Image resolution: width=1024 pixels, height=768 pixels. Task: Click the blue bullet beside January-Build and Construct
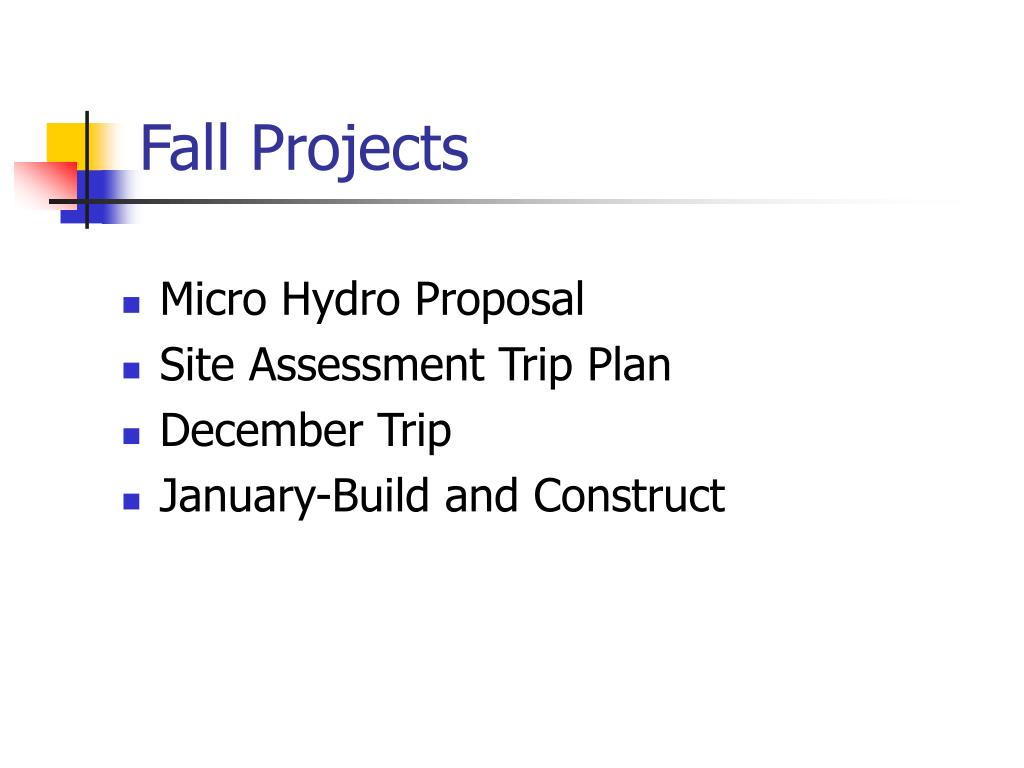[131, 501]
